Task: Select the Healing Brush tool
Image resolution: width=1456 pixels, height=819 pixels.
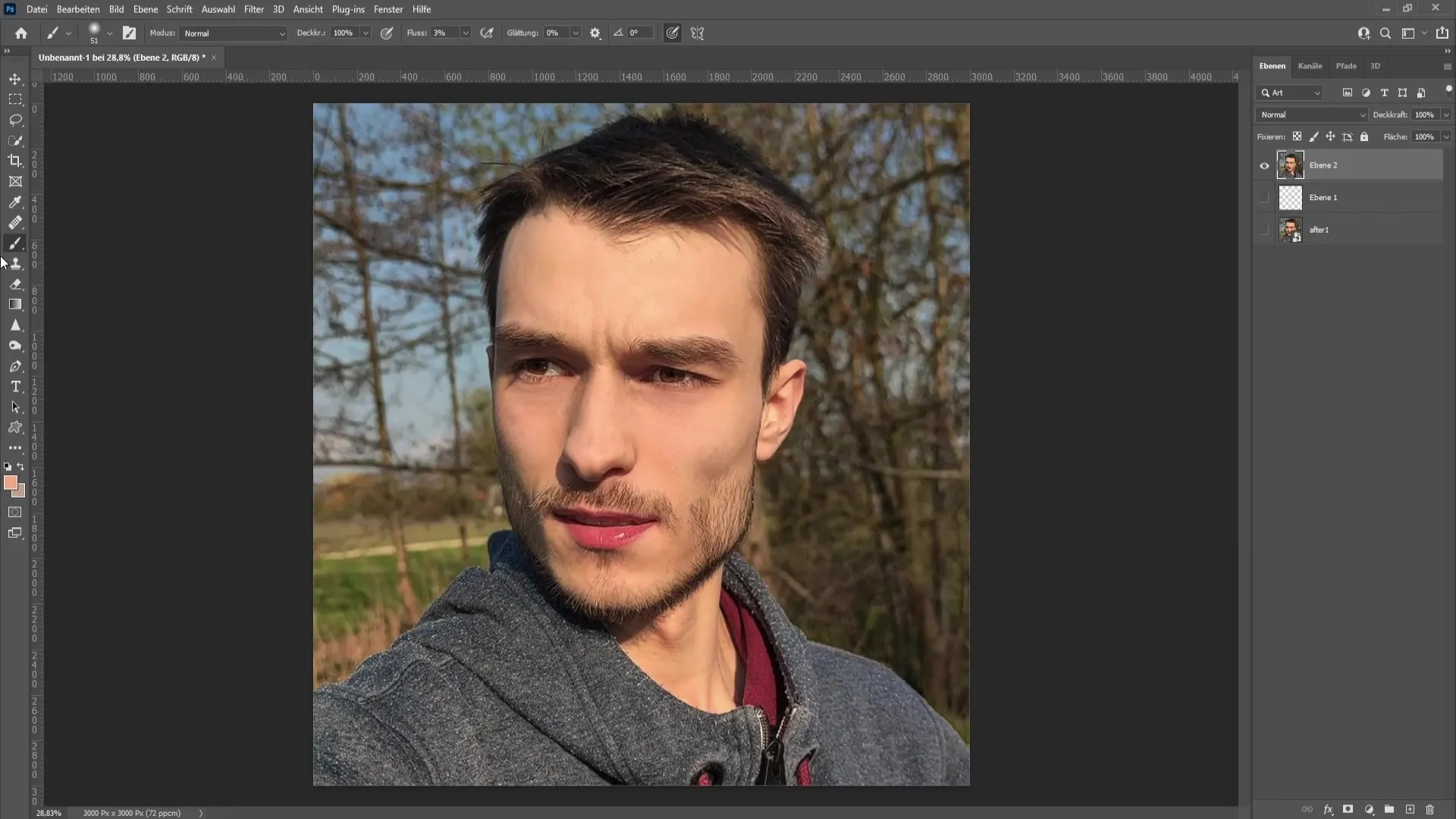Action: [15, 222]
